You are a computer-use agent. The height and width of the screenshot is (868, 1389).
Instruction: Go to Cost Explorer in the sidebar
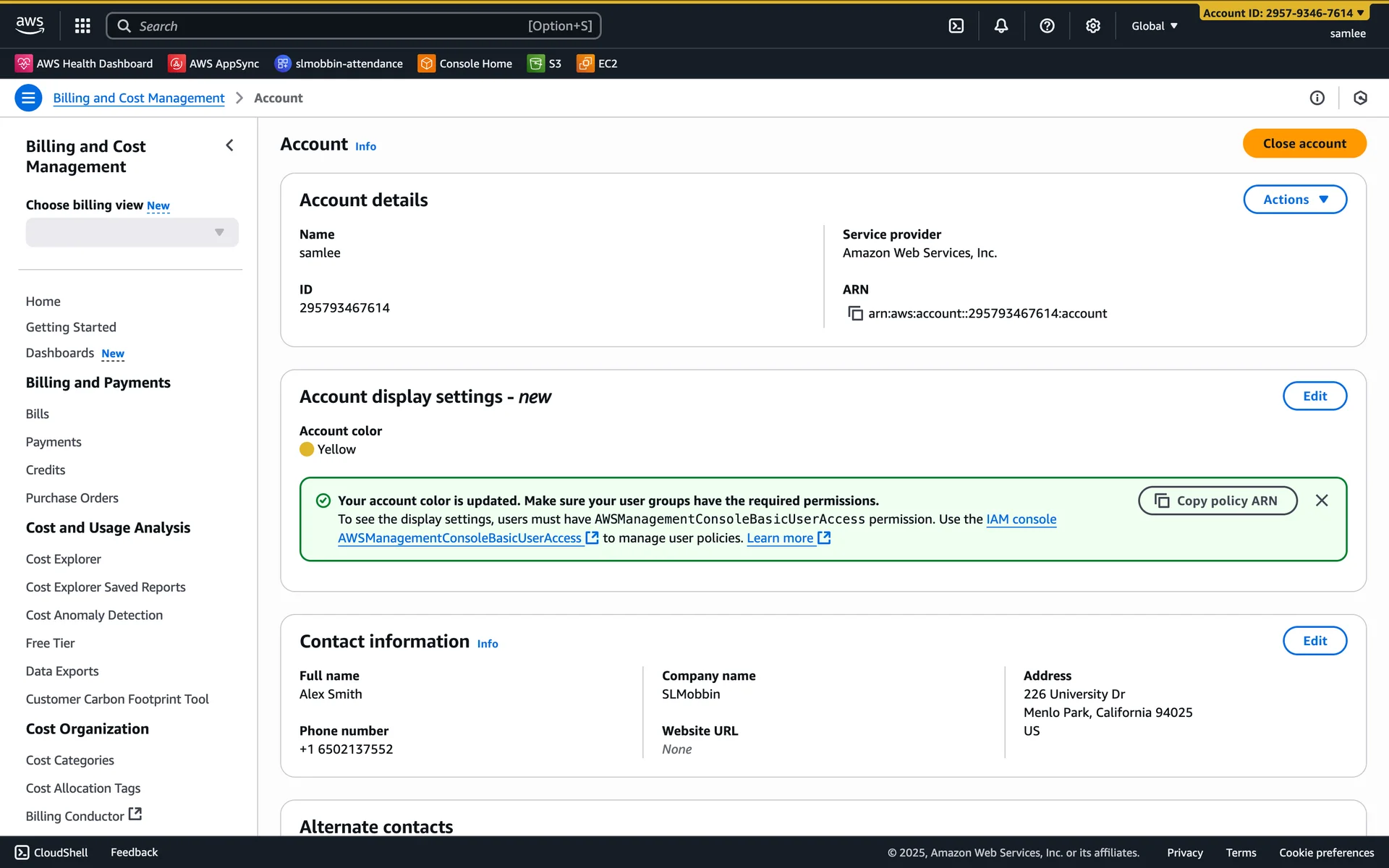point(64,559)
